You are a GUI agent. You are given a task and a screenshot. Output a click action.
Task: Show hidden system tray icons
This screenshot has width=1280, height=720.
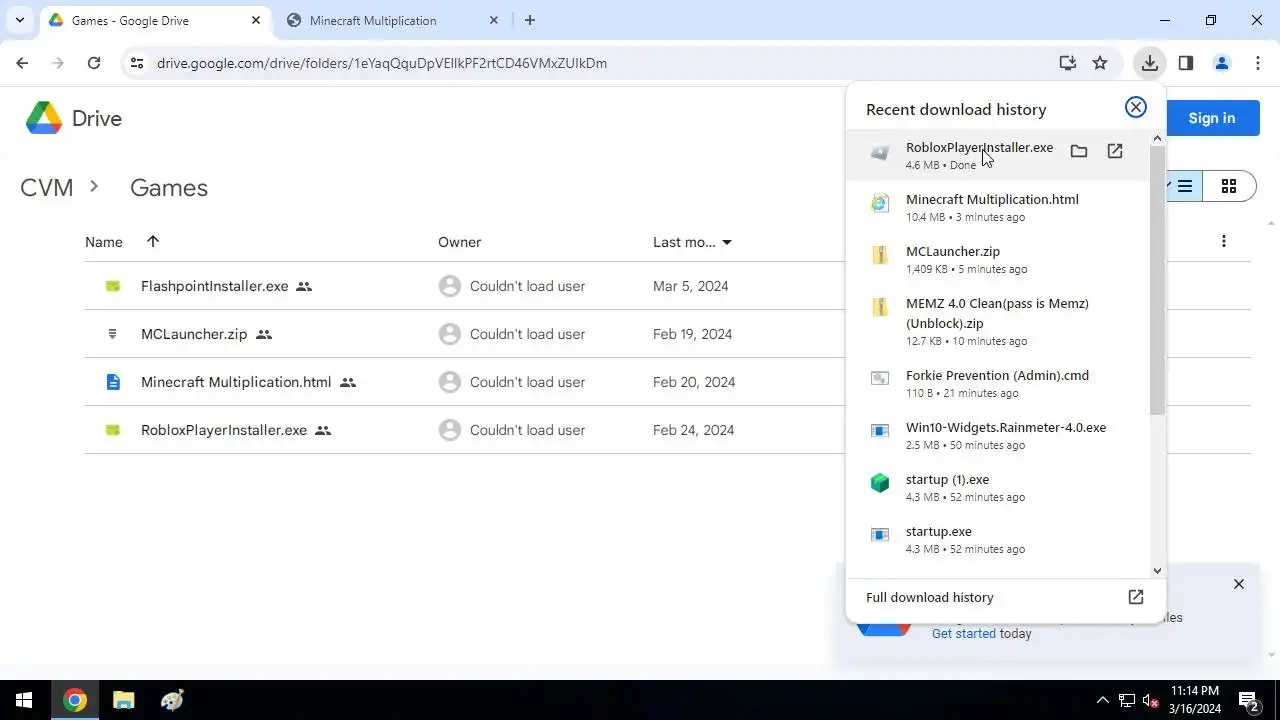[1103, 700]
